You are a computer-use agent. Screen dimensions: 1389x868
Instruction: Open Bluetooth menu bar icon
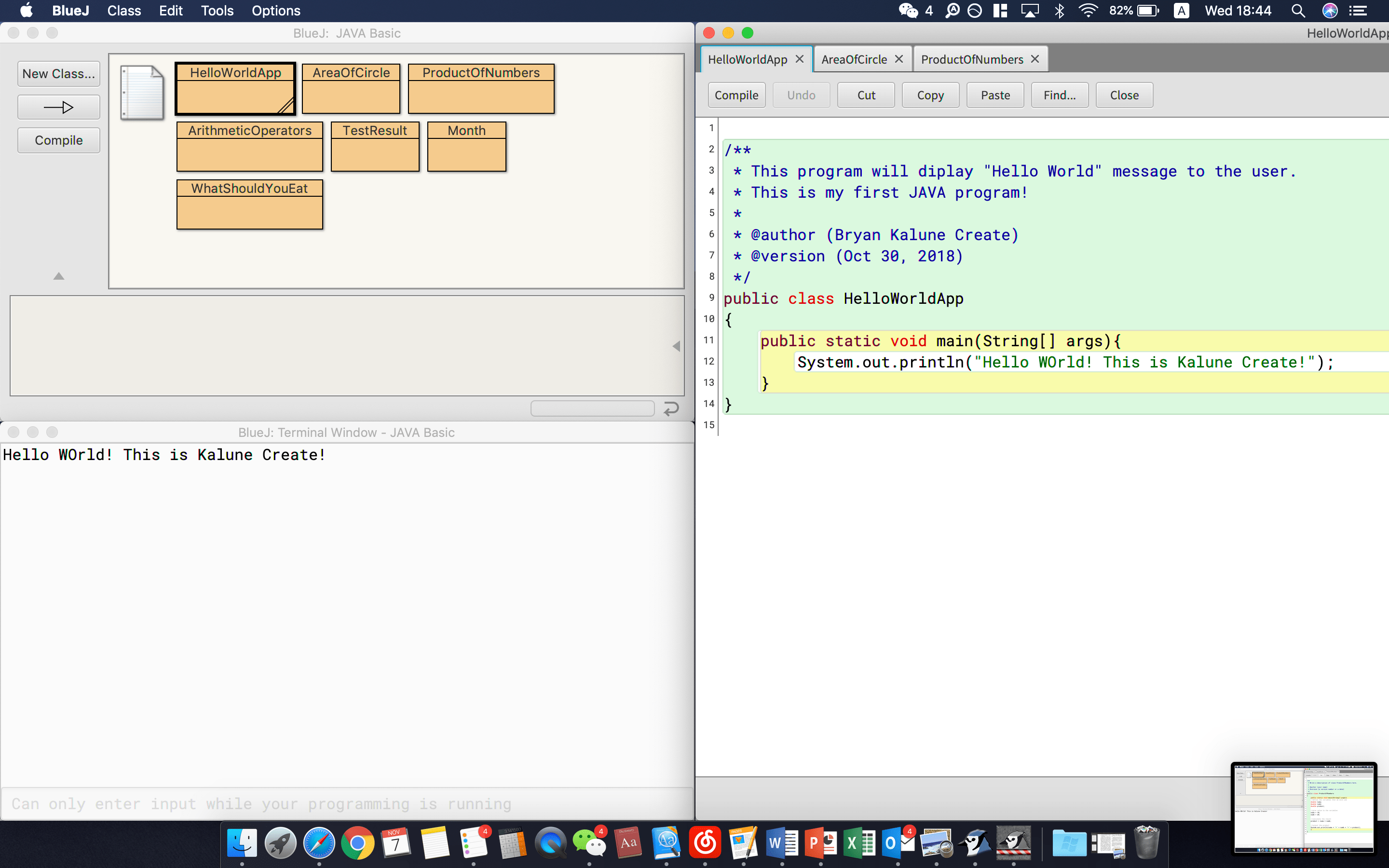tap(1059, 11)
